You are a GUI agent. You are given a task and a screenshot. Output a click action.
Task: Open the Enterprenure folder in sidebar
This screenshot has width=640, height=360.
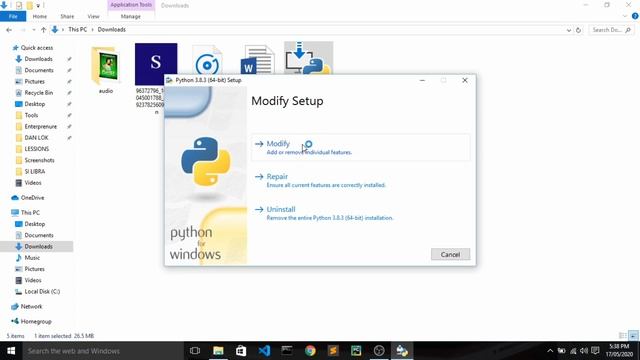40,126
